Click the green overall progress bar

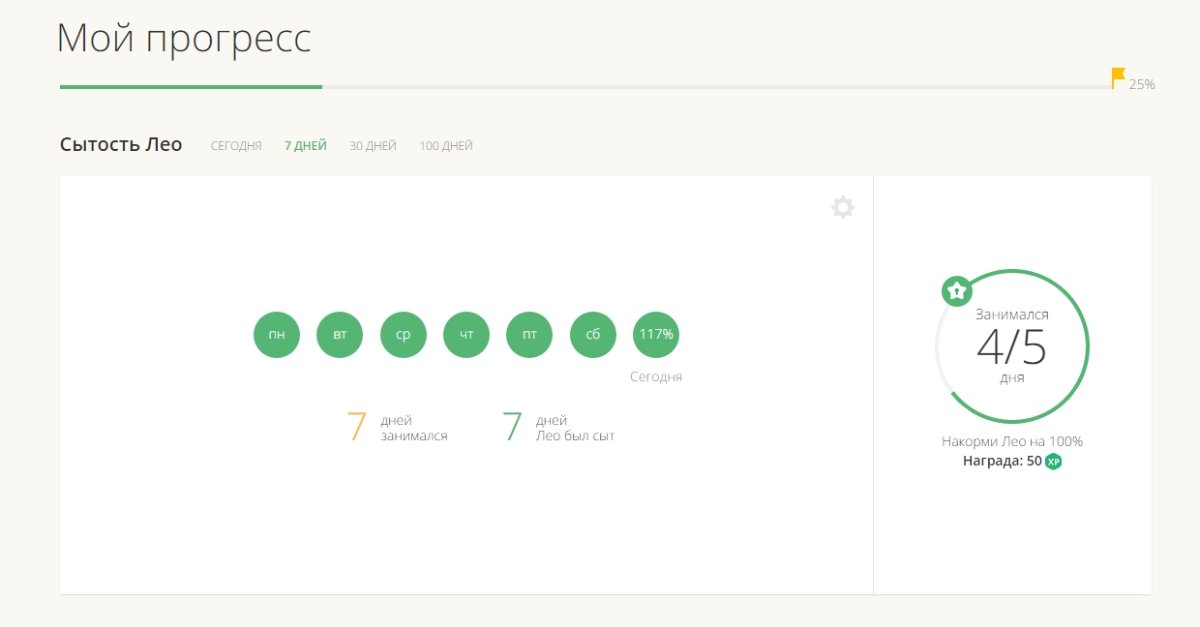(190, 87)
